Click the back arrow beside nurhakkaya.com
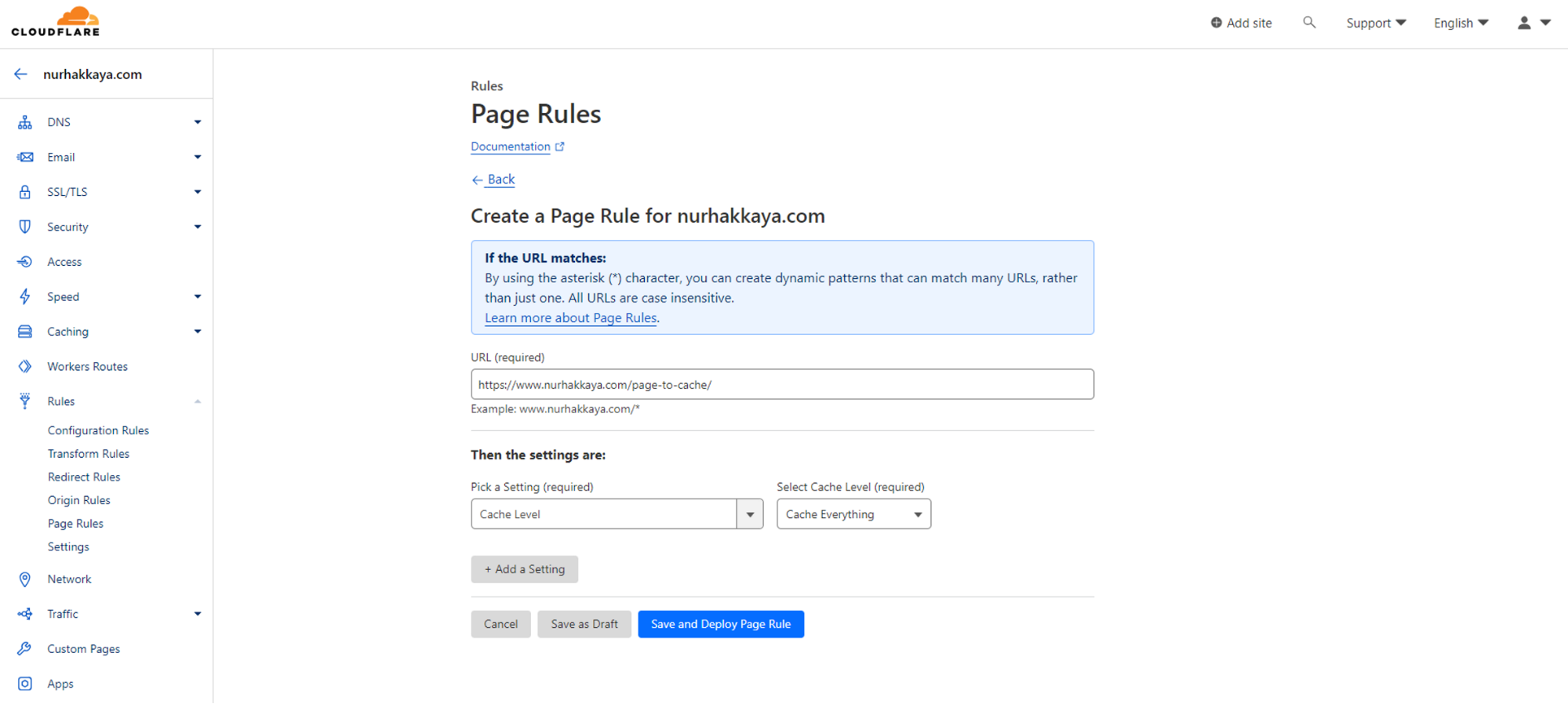 pos(21,74)
